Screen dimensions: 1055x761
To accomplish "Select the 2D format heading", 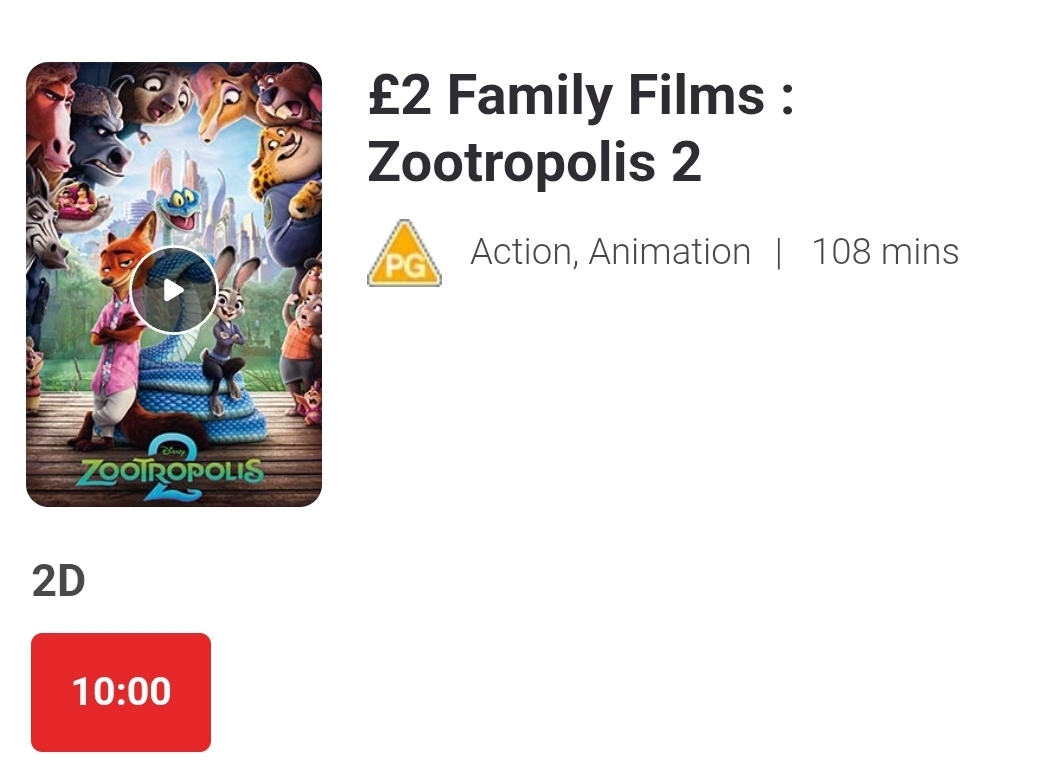I will 59,581.
